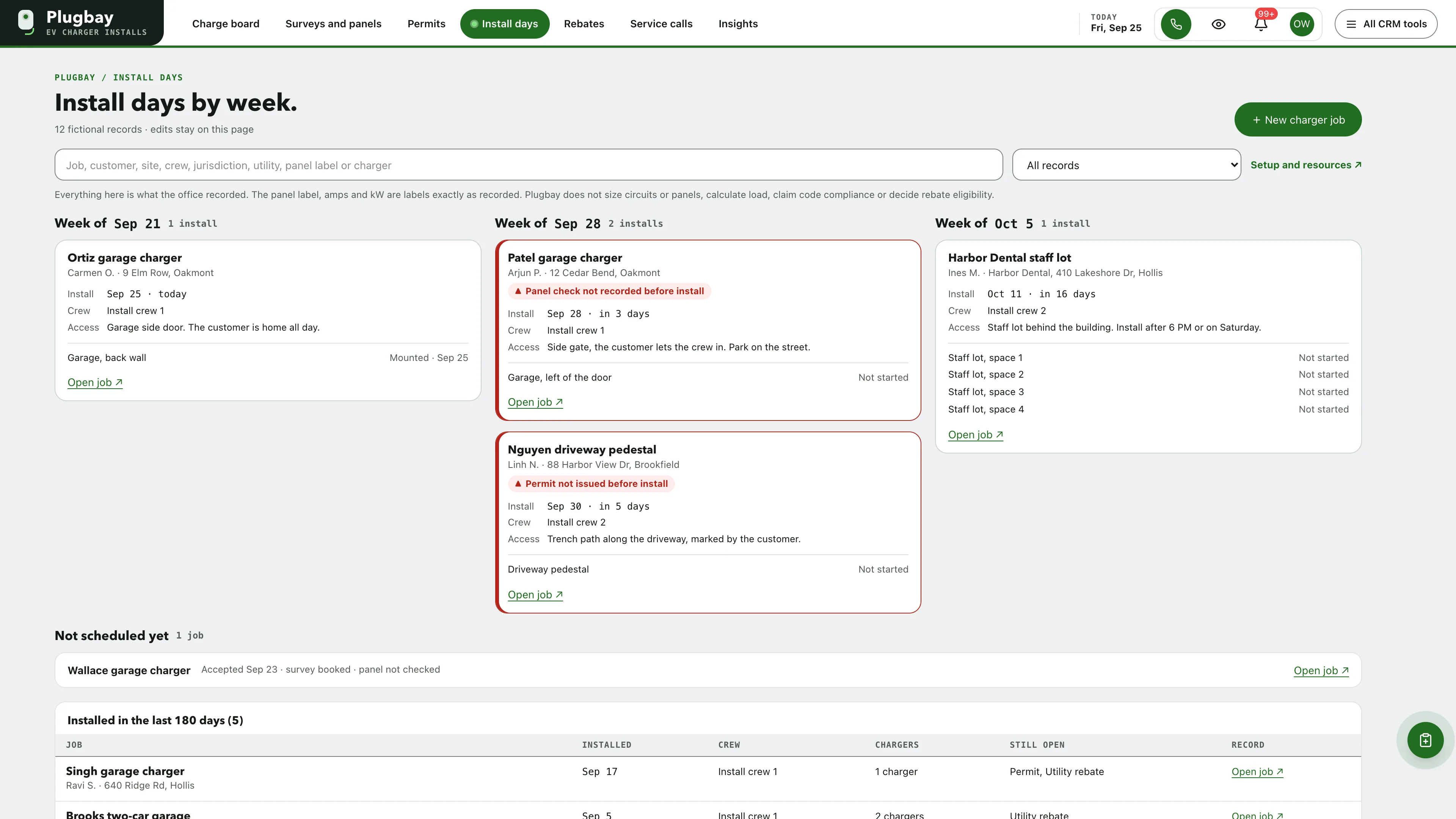Go to the Charge board tab
1456x819 pixels.
point(226,24)
